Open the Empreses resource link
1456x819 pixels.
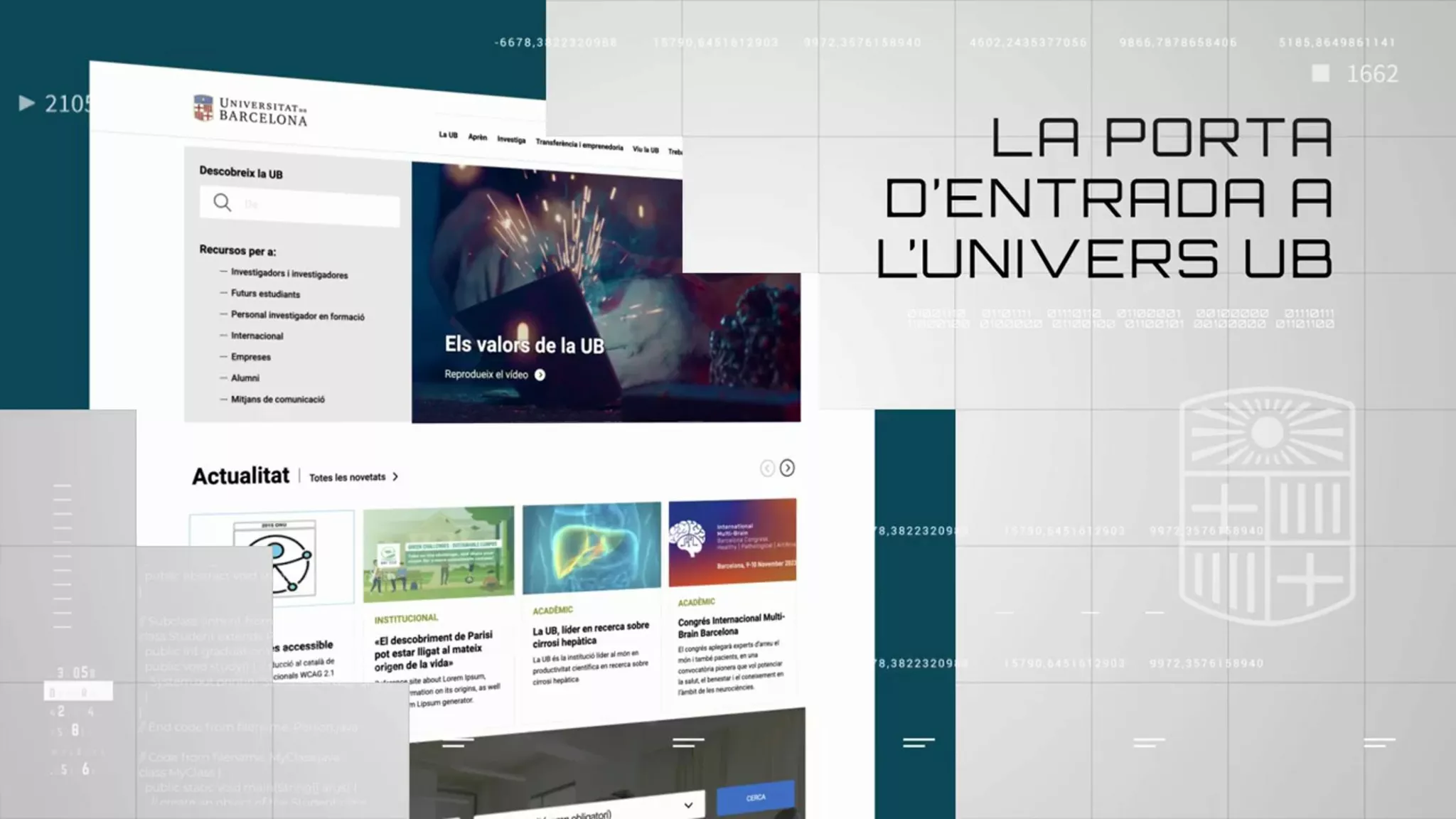point(250,357)
